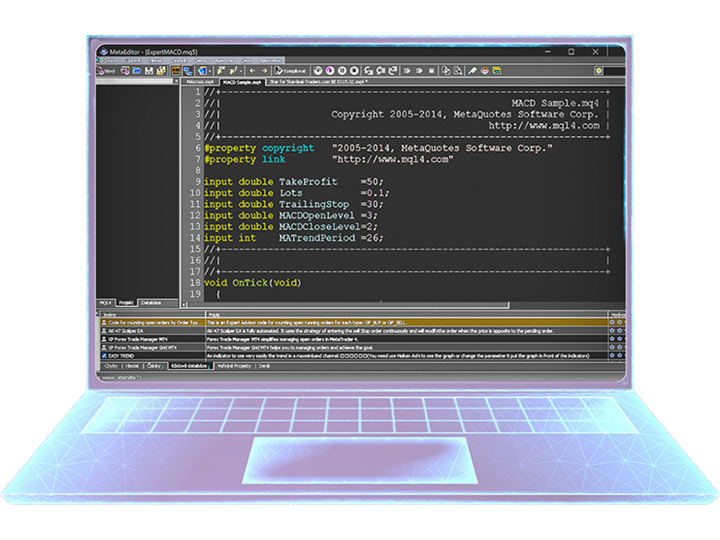Viewport: 720px width, 540px height.
Task: Select the MQL4 tab in Navigator
Action: point(106,303)
